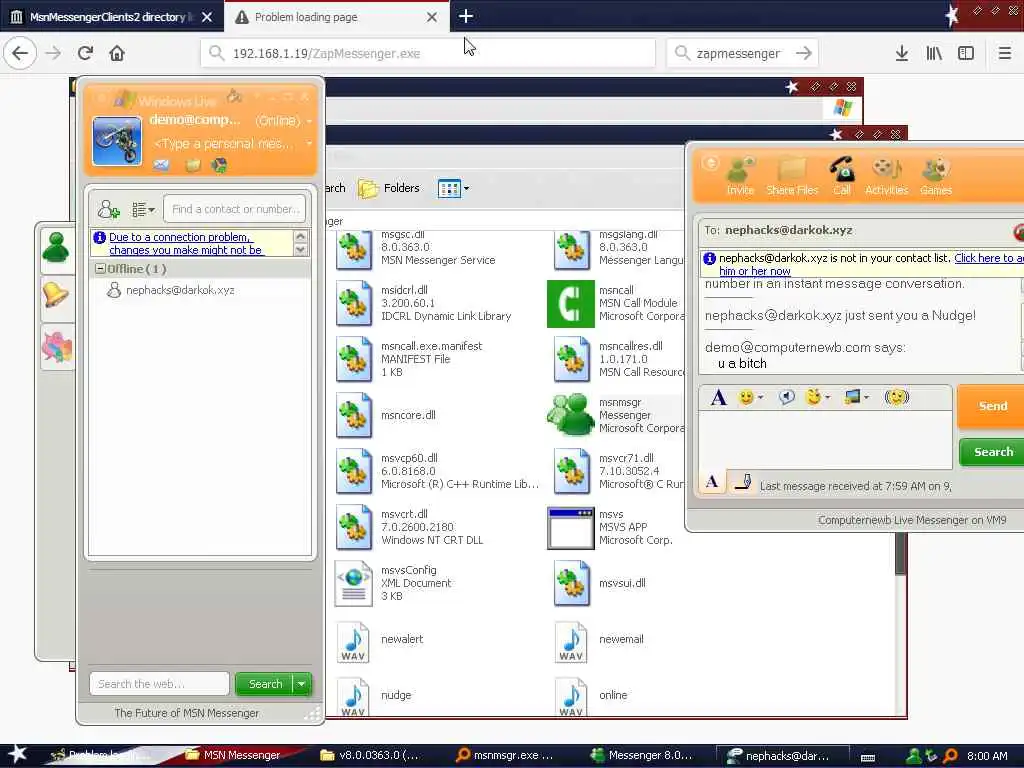Viewport: 1024px width, 768px height.
Task: Open the alerts bell tab
Action: (56, 296)
